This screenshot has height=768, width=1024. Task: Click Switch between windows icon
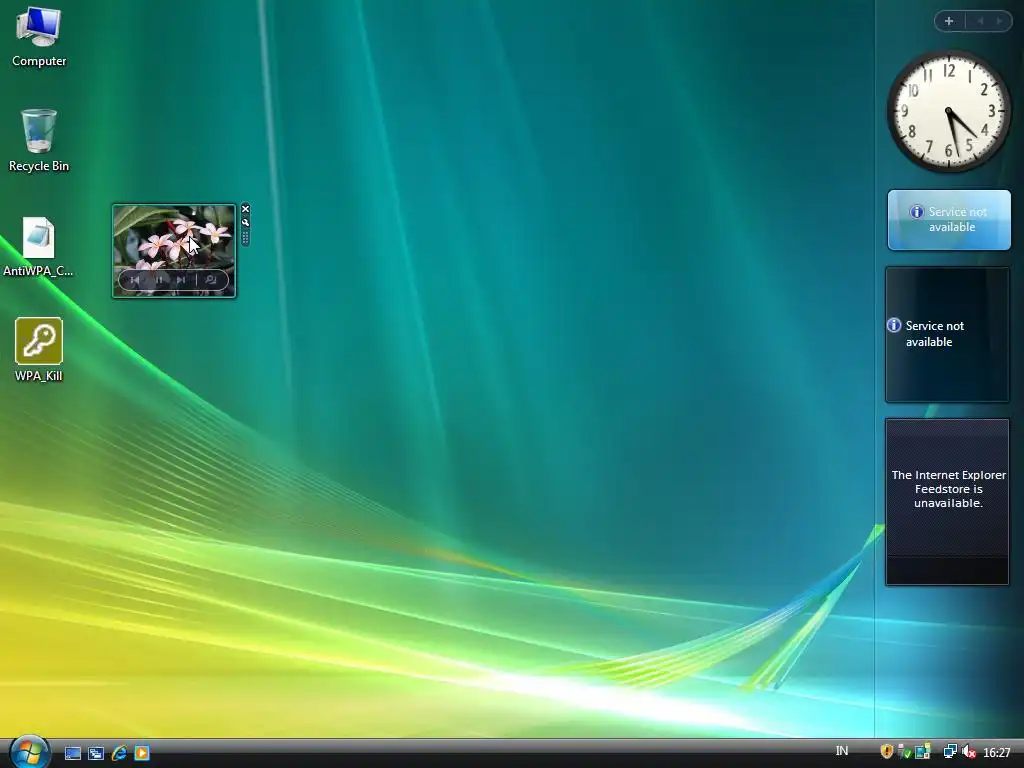point(96,753)
